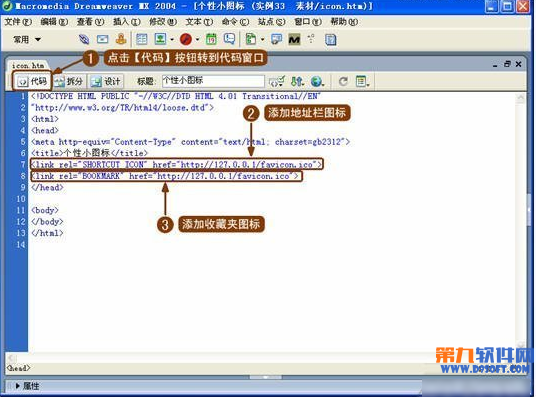Viewport: 536px width, 397px height.
Task: Click the last icon on the insert toolbar
Action: pyautogui.click(x=331, y=40)
